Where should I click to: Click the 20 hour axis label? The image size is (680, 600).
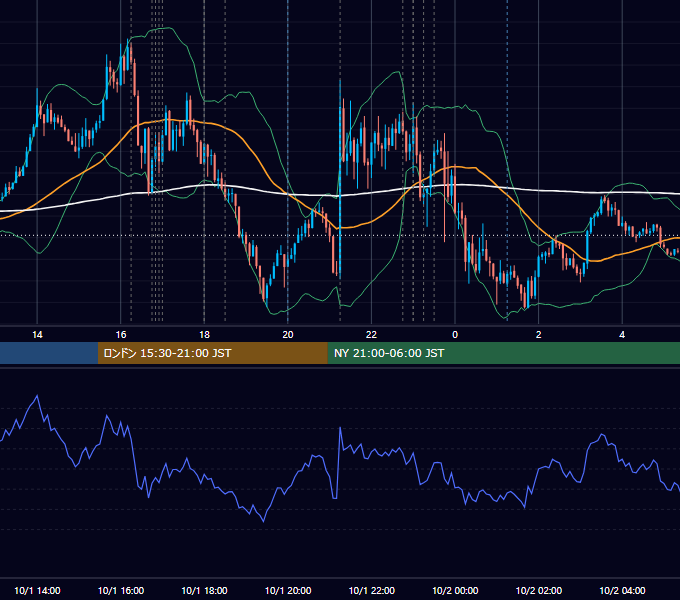coord(288,335)
